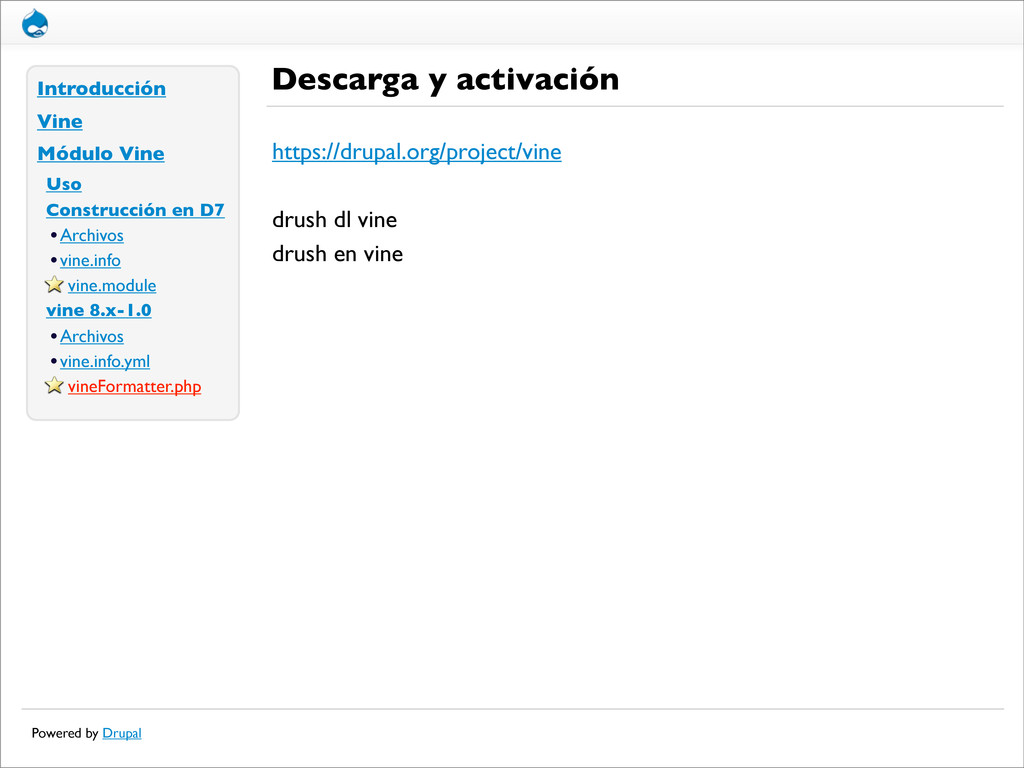Click the Drupal link in footer

coord(122,733)
